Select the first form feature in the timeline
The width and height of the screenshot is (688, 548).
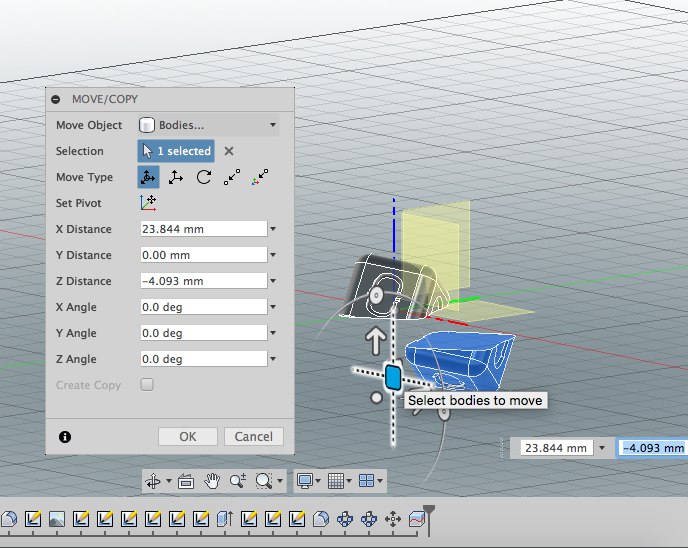345,519
